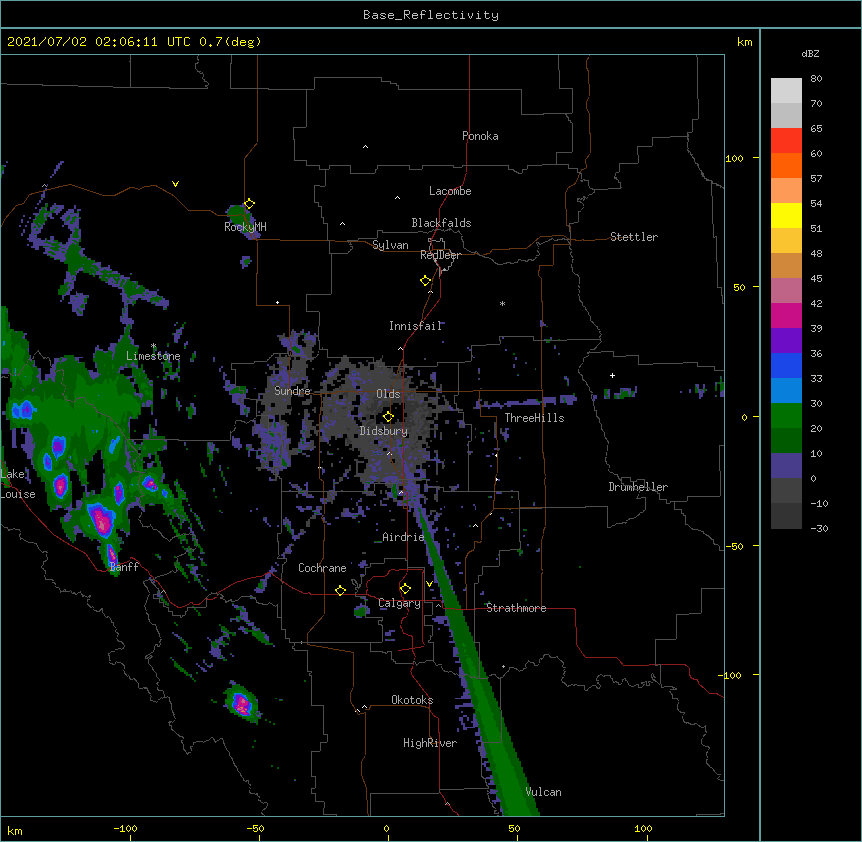Click the Cochrane city label

[x=322, y=568]
